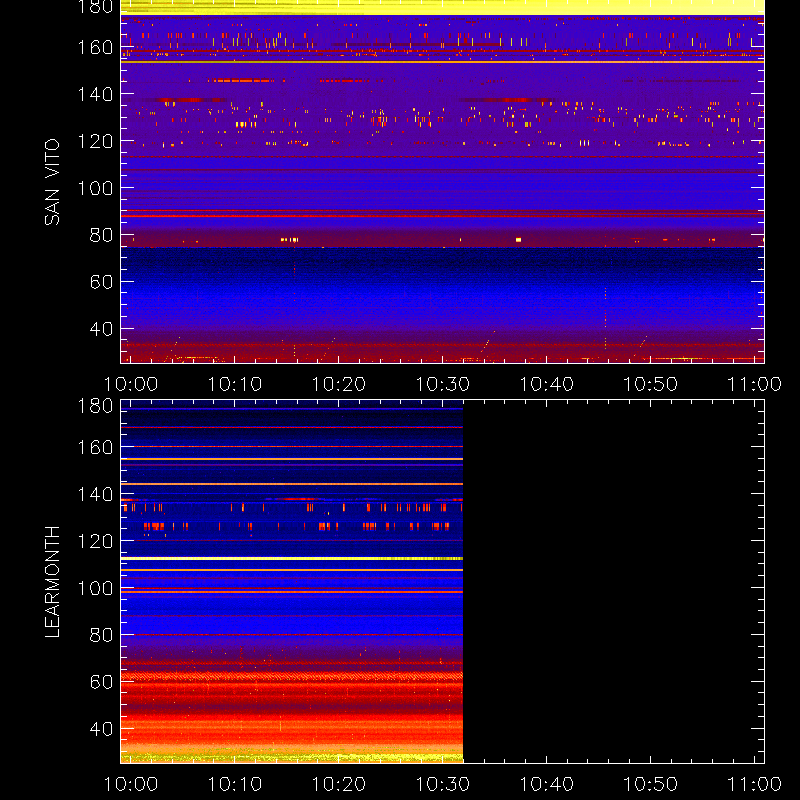800x800 pixels.
Task: Click the 10:00 time label under SAN VITO plot
Action: pos(131,384)
